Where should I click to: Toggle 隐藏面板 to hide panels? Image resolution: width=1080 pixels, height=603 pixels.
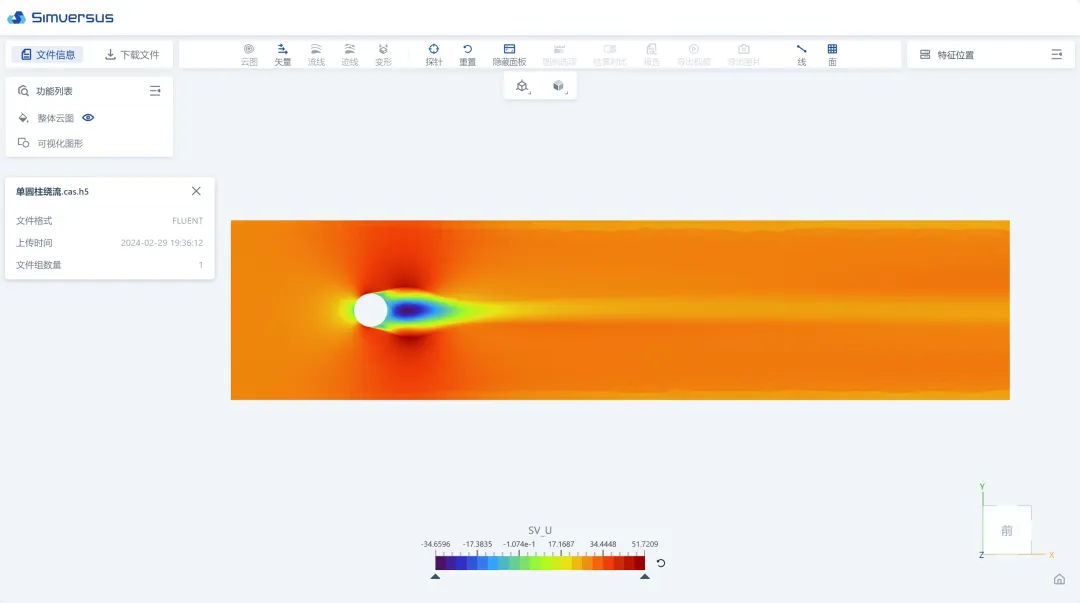tap(509, 54)
